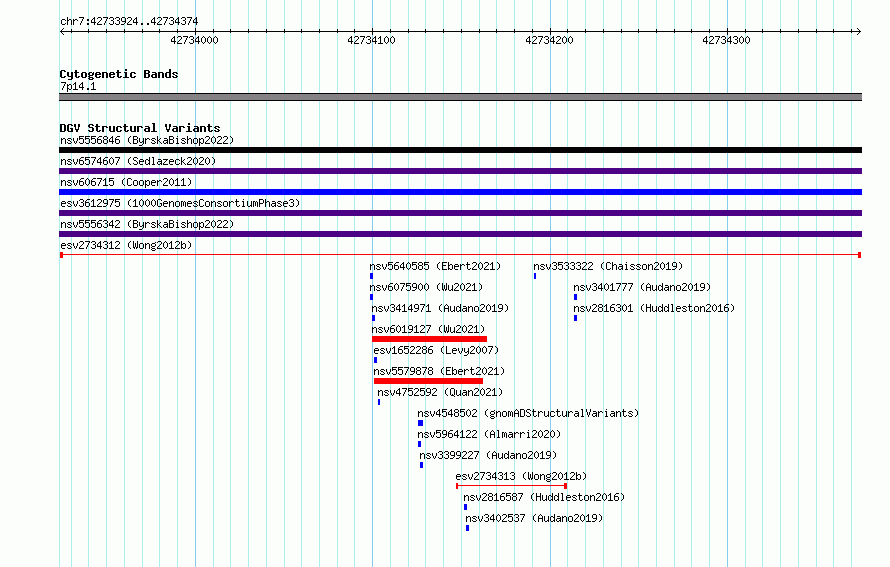Open the nsv6574607 (Sedlazeck2020) label
Image resolution: width=890 pixels, height=567 pixels.
138,161
